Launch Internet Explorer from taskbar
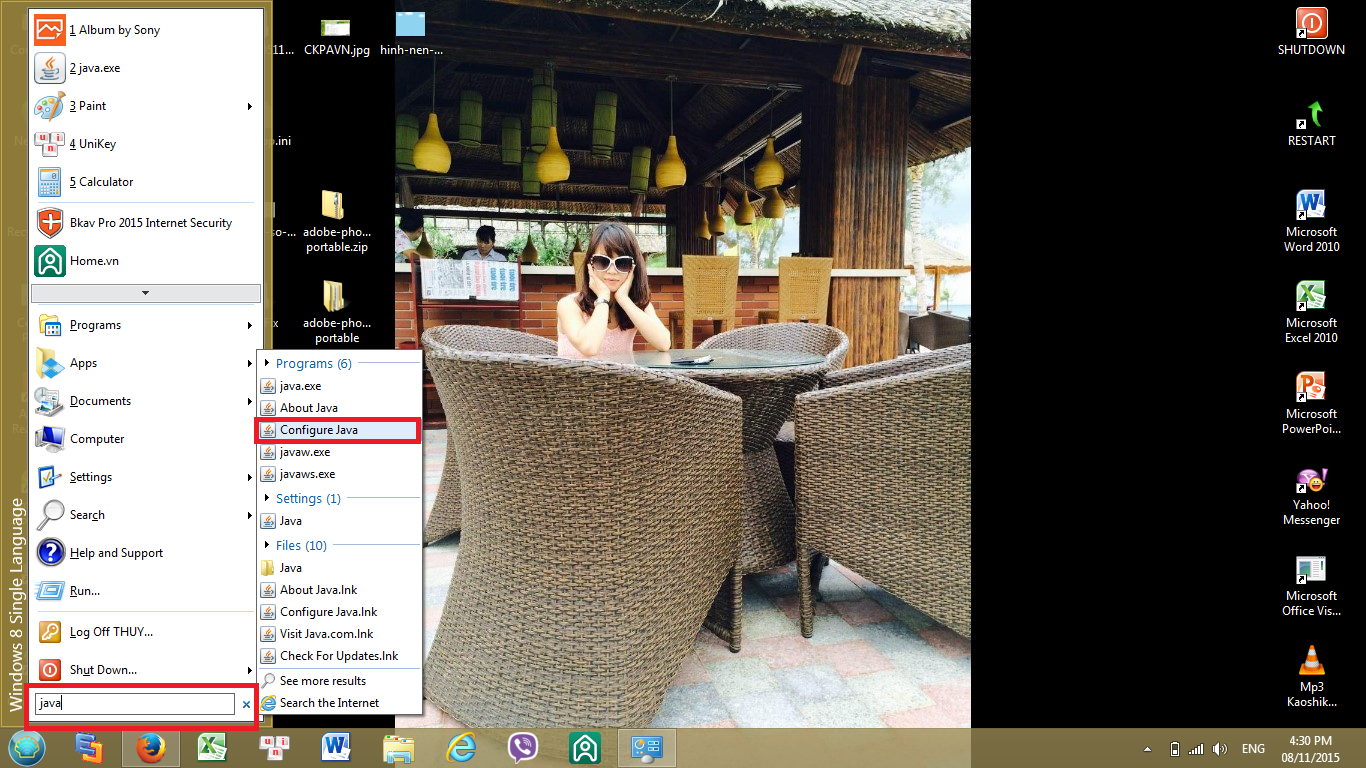This screenshot has width=1366, height=768. 461,748
